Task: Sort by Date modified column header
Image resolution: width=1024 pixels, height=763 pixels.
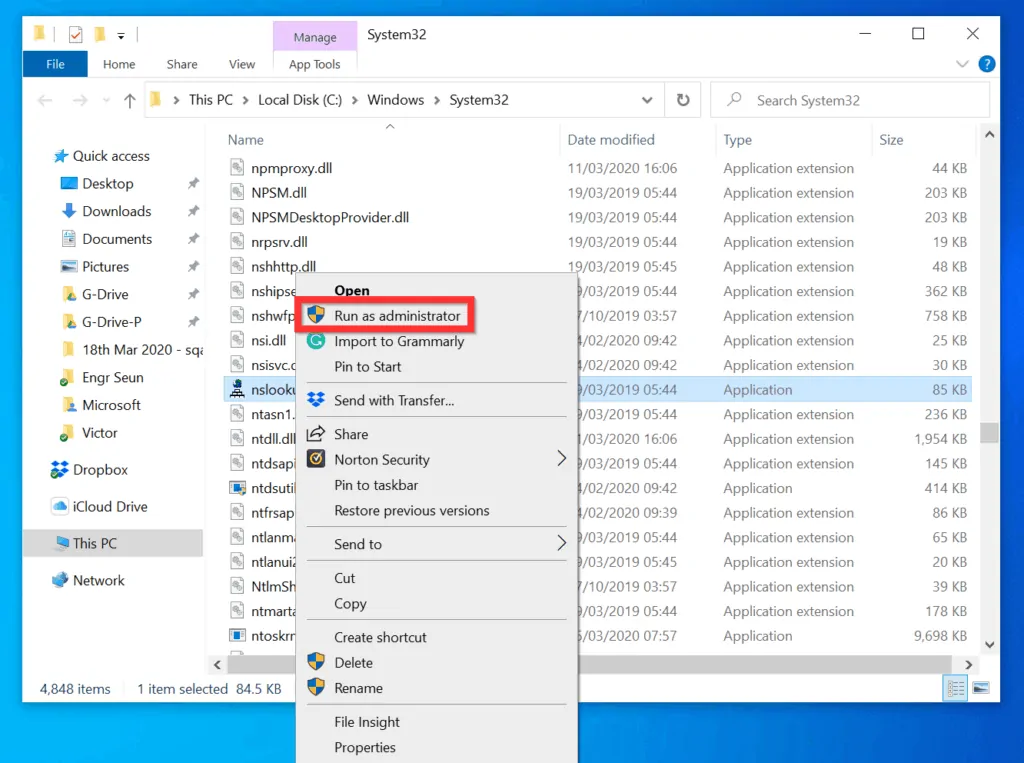Action: (x=611, y=140)
